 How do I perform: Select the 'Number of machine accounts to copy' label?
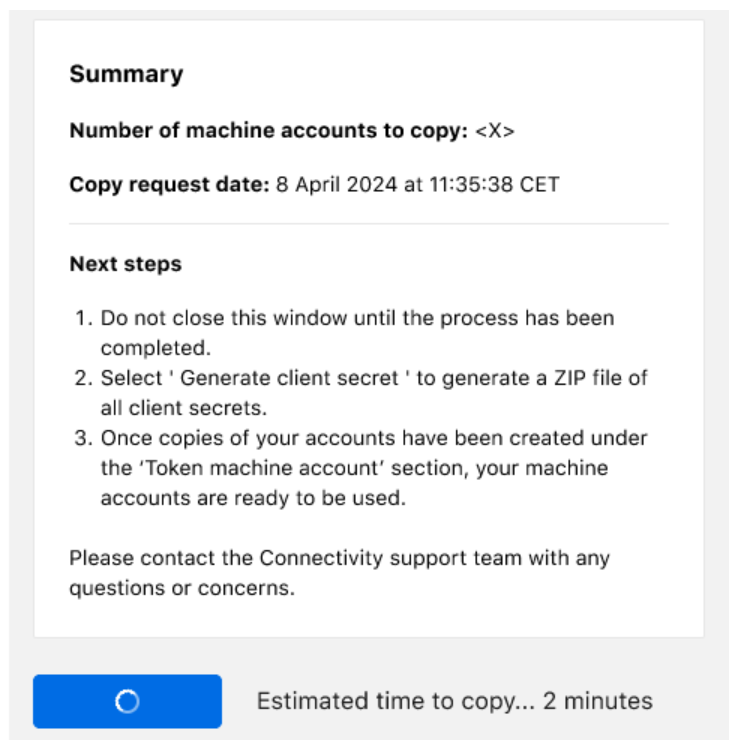[268, 131]
